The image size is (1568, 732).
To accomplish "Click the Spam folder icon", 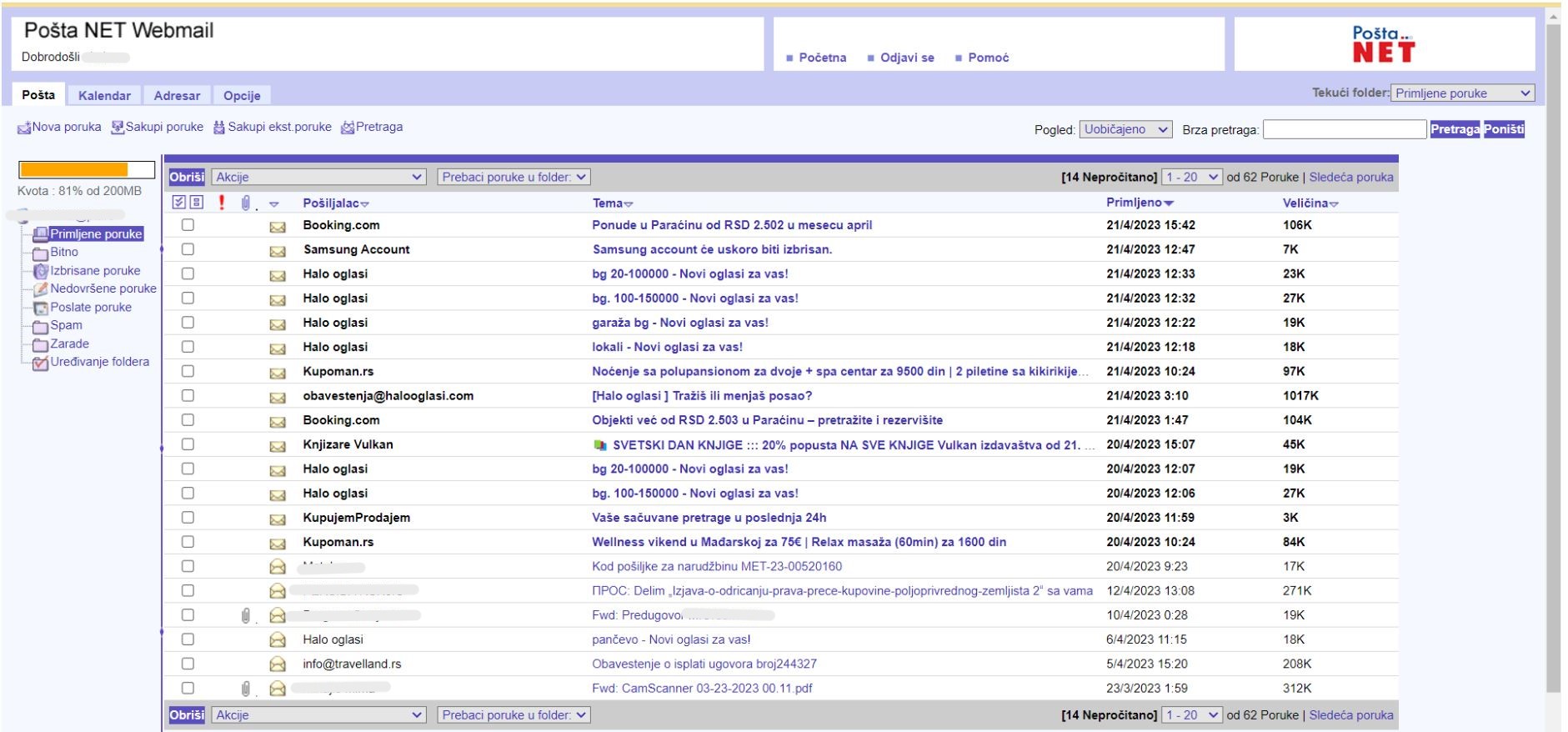I will point(40,326).
